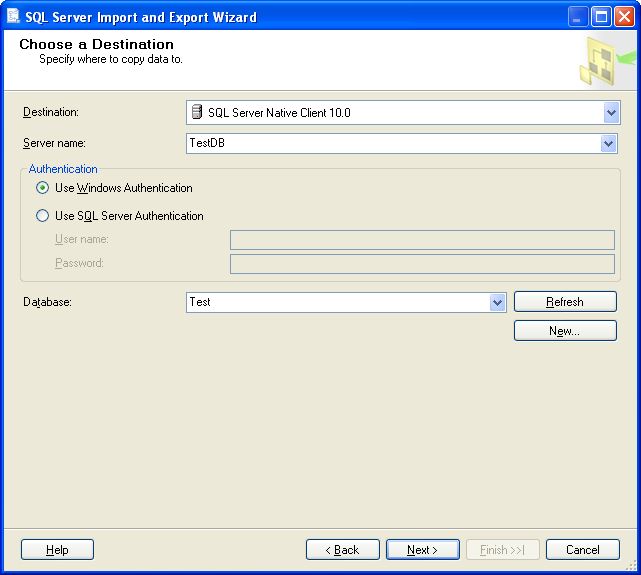The height and width of the screenshot is (575, 641).
Task: Click the New... database button
Action: (565, 331)
